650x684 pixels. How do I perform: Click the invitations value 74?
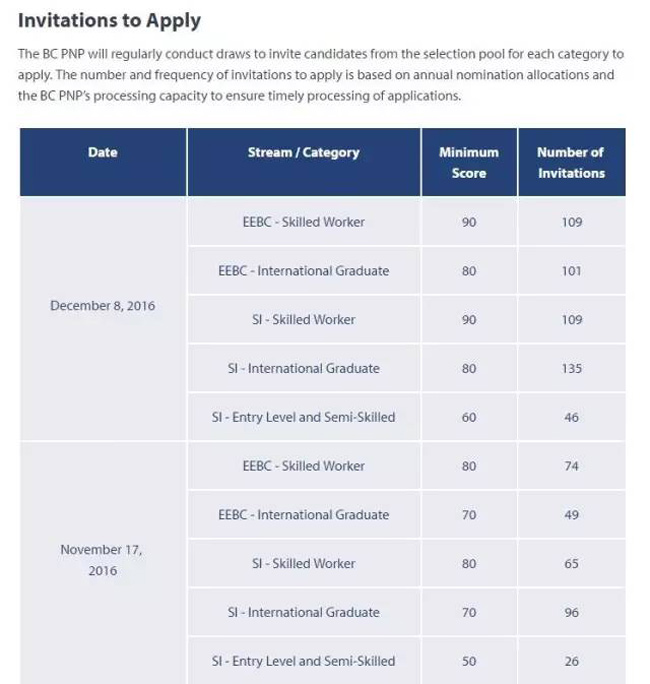(571, 466)
